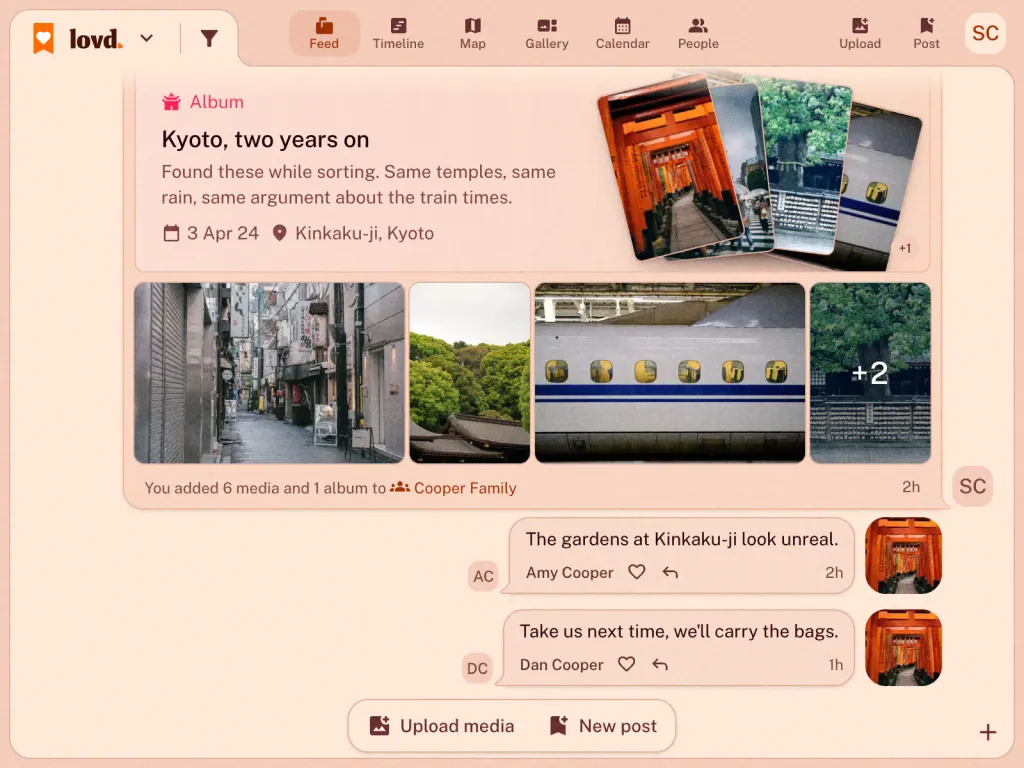
Task: Open the Timeline tab
Action: pos(398,34)
